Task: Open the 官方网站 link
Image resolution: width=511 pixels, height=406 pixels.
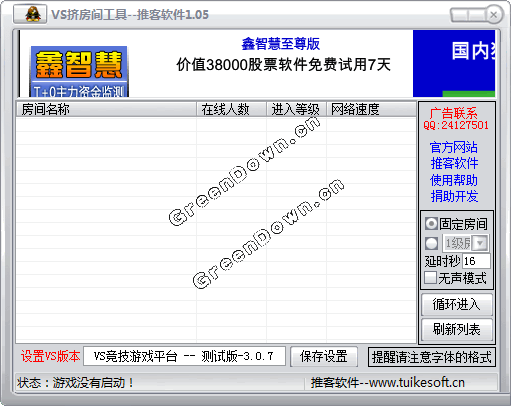Action: pos(454,147)
